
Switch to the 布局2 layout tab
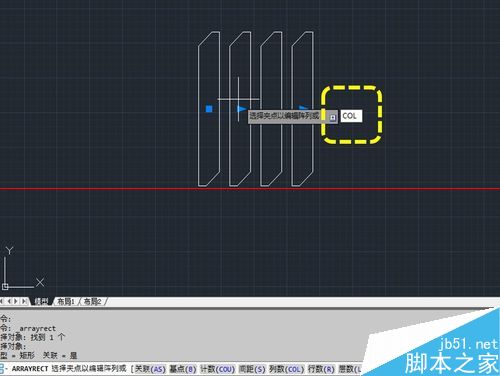pyautogui.click(x=92, y=302)
